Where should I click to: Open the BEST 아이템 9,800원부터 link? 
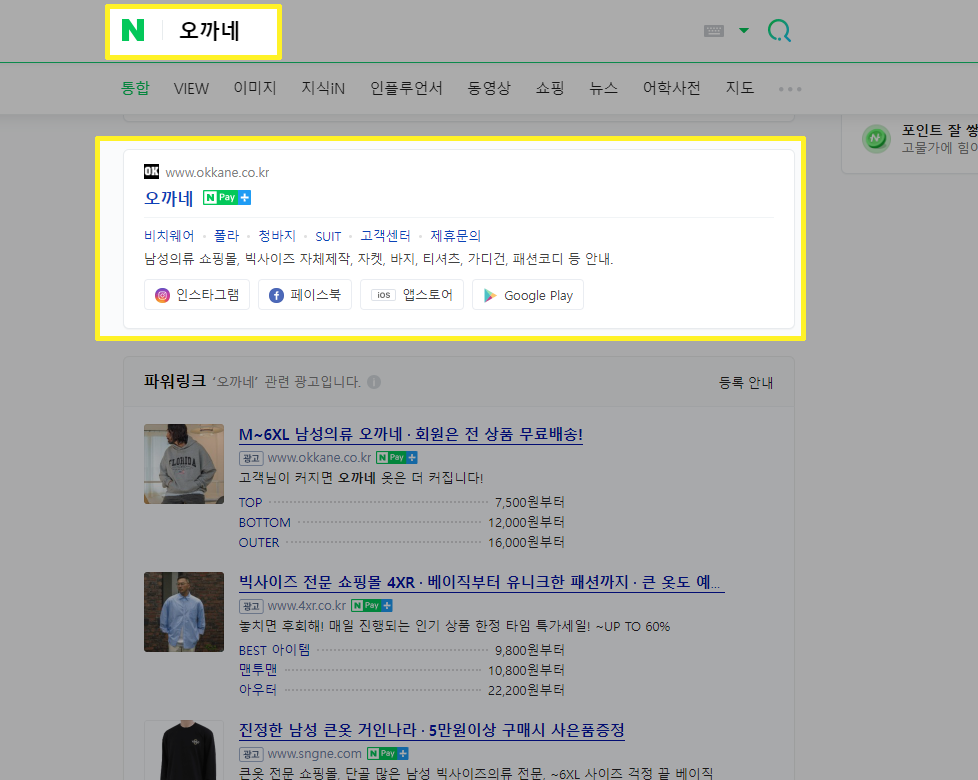point(401,650)
